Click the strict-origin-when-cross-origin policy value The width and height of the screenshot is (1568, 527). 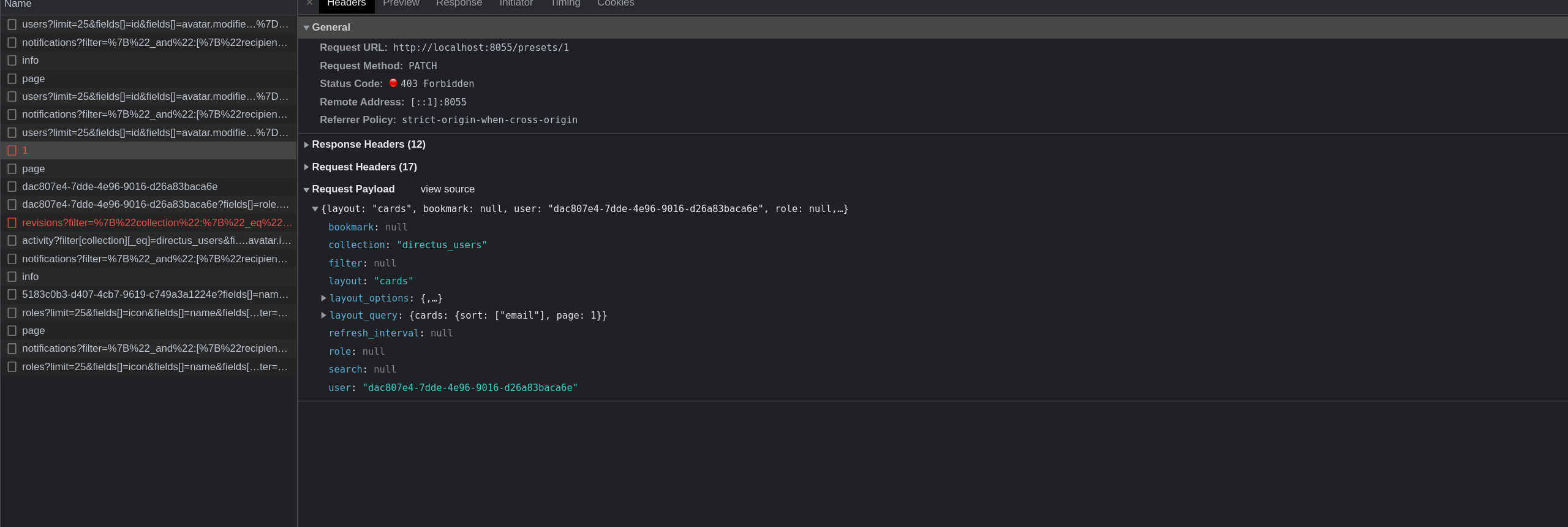[489, 120]
